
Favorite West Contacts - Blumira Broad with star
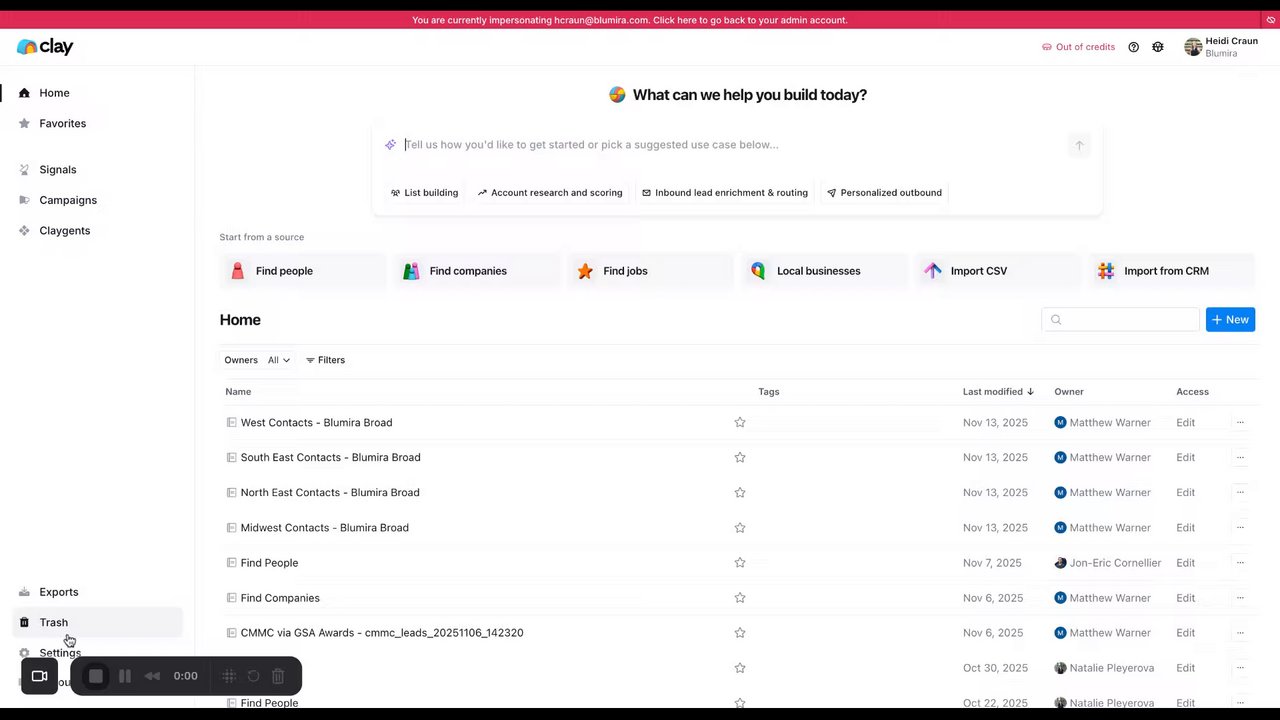(740, 423)
